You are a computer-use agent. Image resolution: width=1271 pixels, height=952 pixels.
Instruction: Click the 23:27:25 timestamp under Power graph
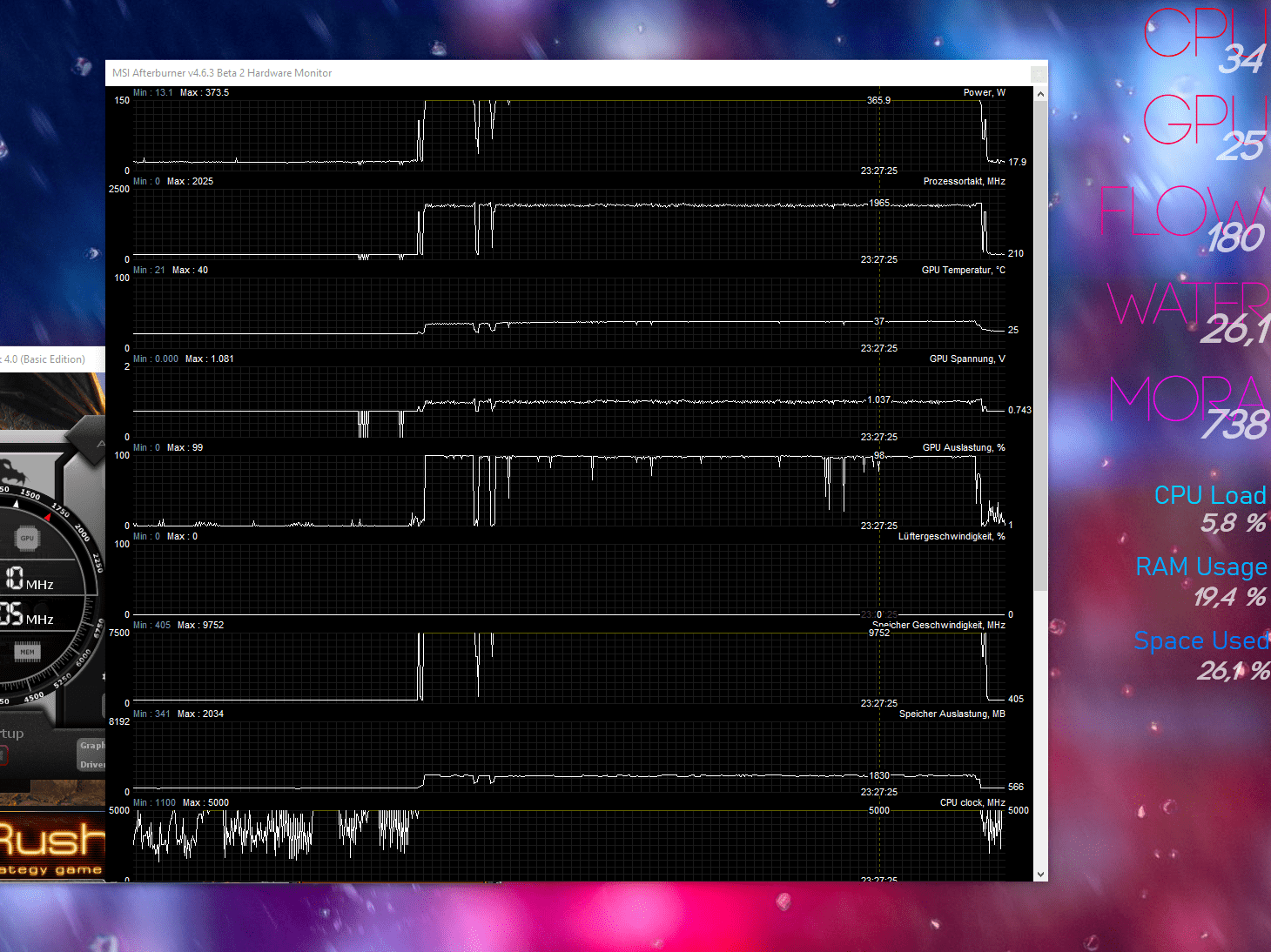click(x=878, y=171)
